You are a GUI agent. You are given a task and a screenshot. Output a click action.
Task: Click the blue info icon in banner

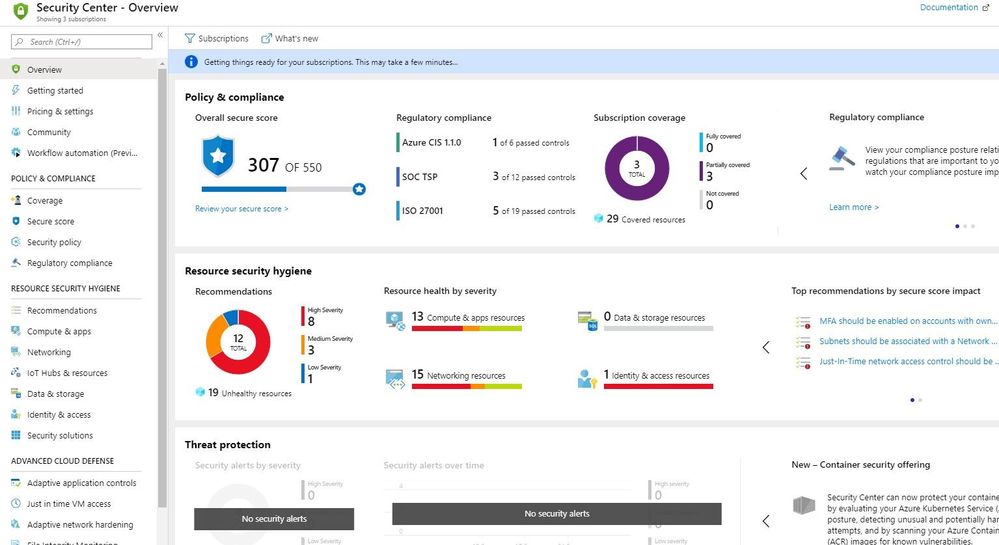[x=191, y=62]
